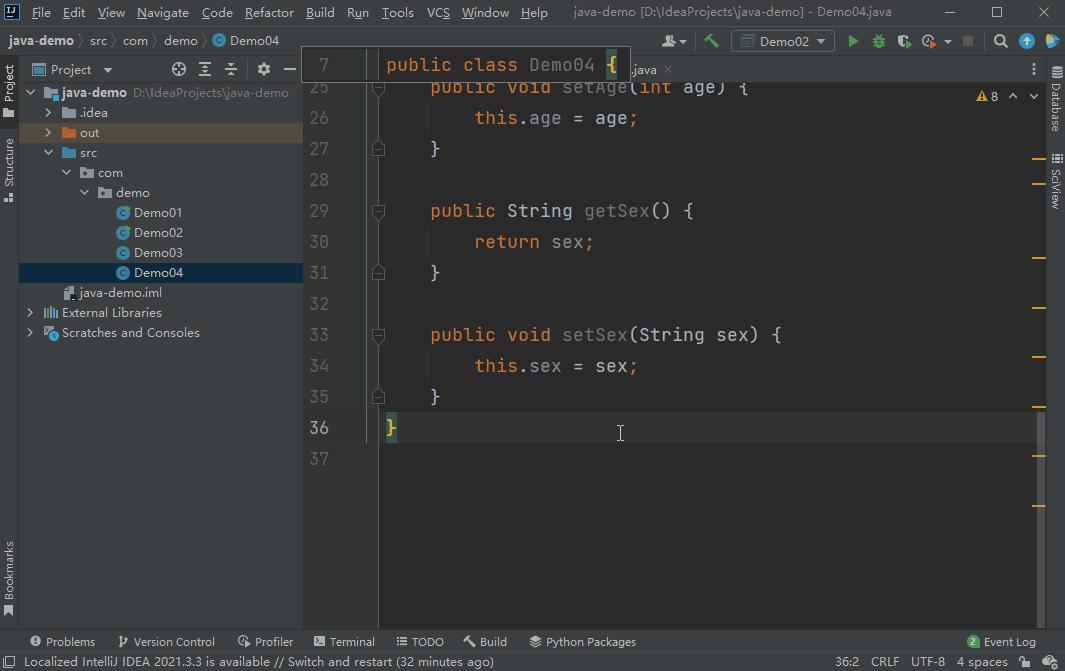Toggle fold marker at setSex method line
Viewport: 1065px width, 671px height.
tap(378, 335)
